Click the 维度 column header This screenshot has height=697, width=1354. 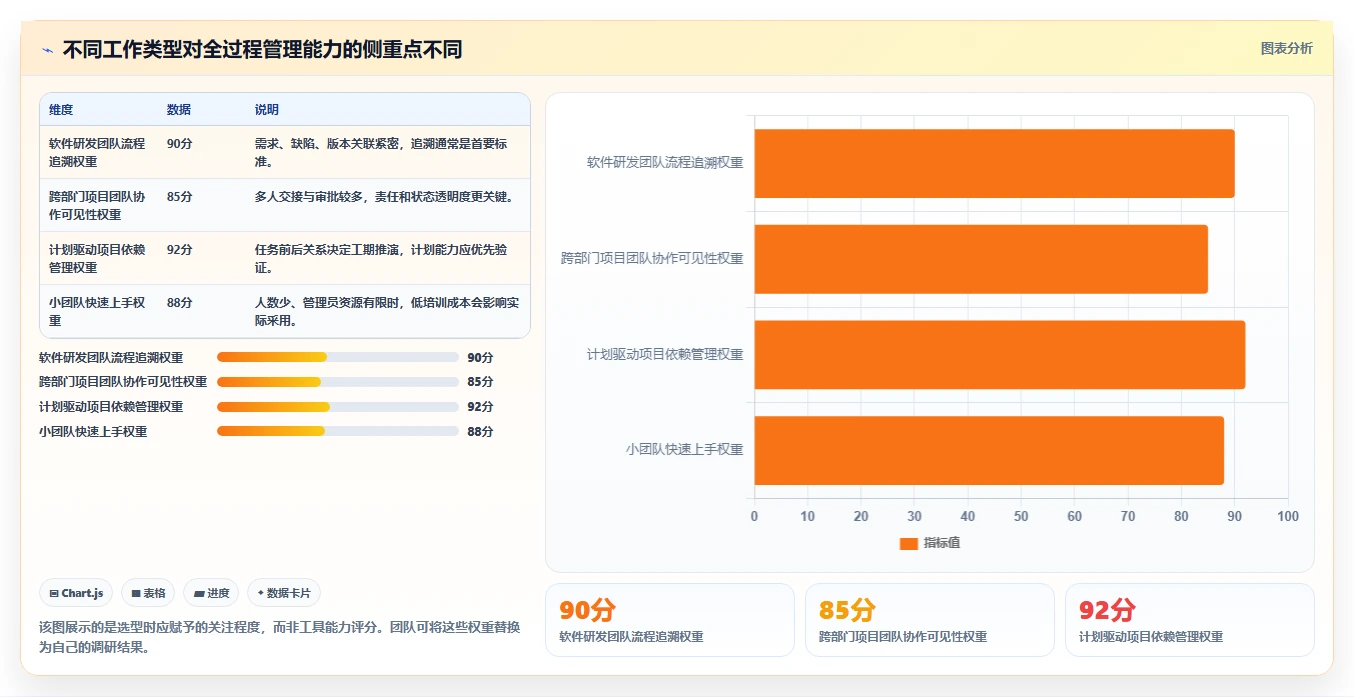click(x=61, y=110)
